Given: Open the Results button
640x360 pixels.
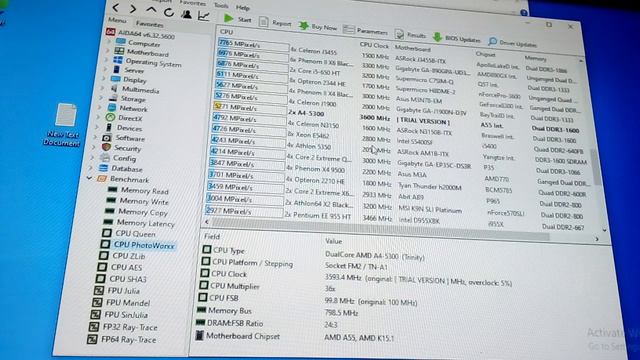Looking at the screenshot, I should coord(411,35).
